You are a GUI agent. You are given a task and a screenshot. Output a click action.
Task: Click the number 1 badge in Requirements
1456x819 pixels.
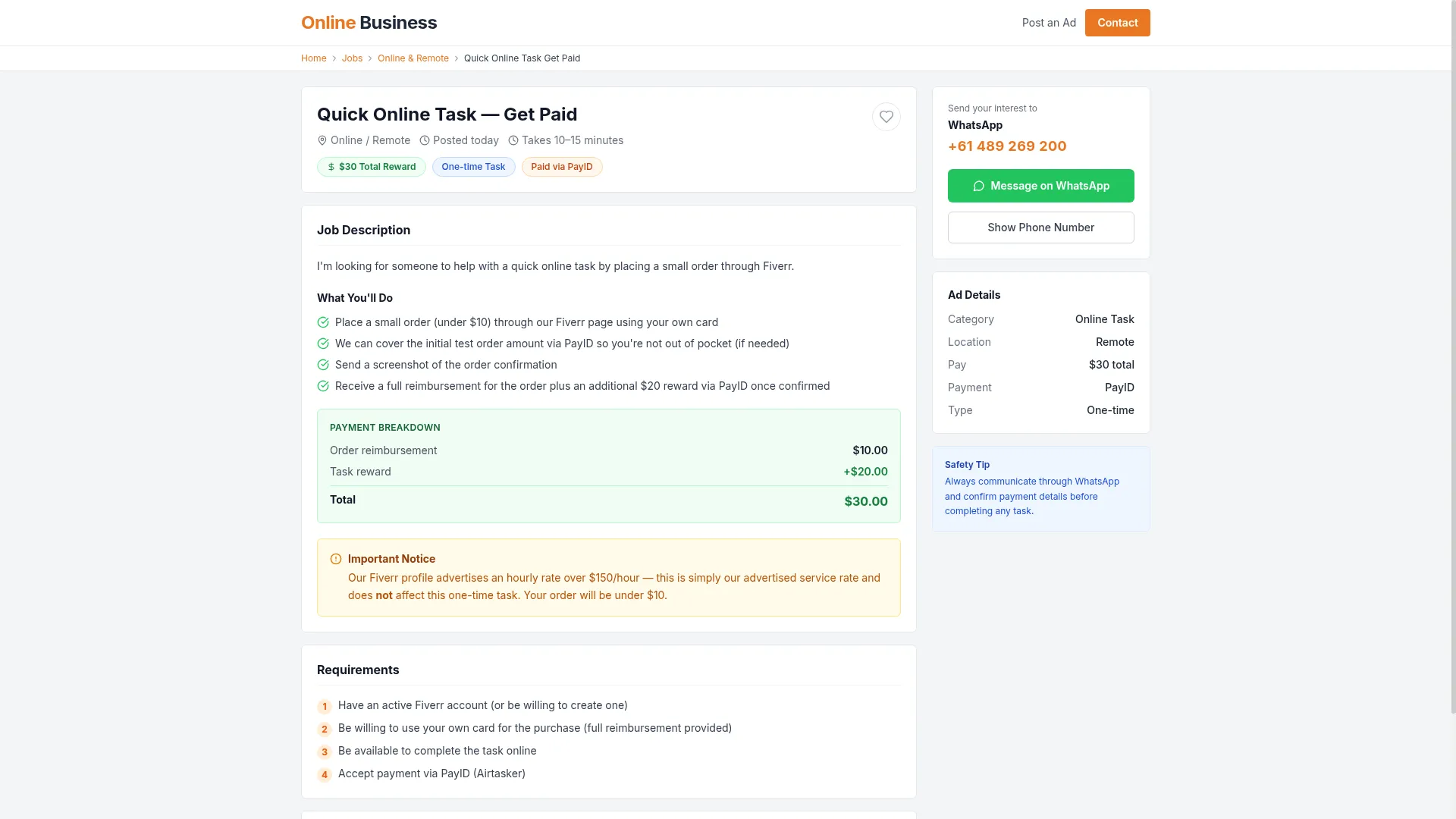click(x=325, y=707)
